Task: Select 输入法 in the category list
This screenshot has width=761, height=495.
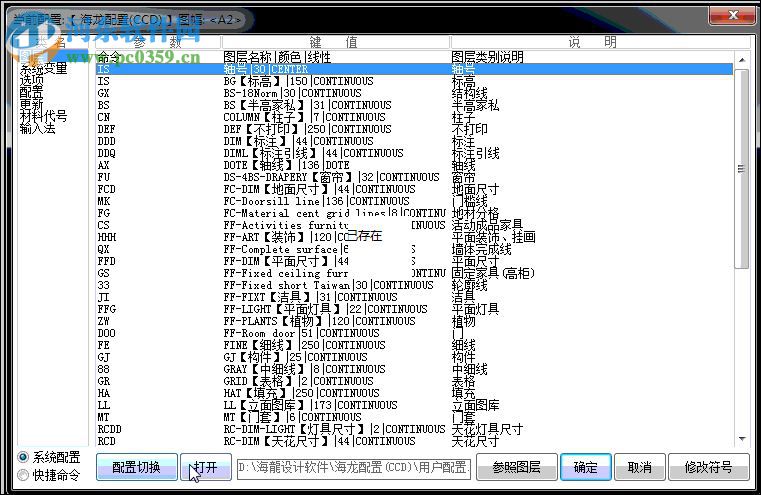Action: pos(37,128)
